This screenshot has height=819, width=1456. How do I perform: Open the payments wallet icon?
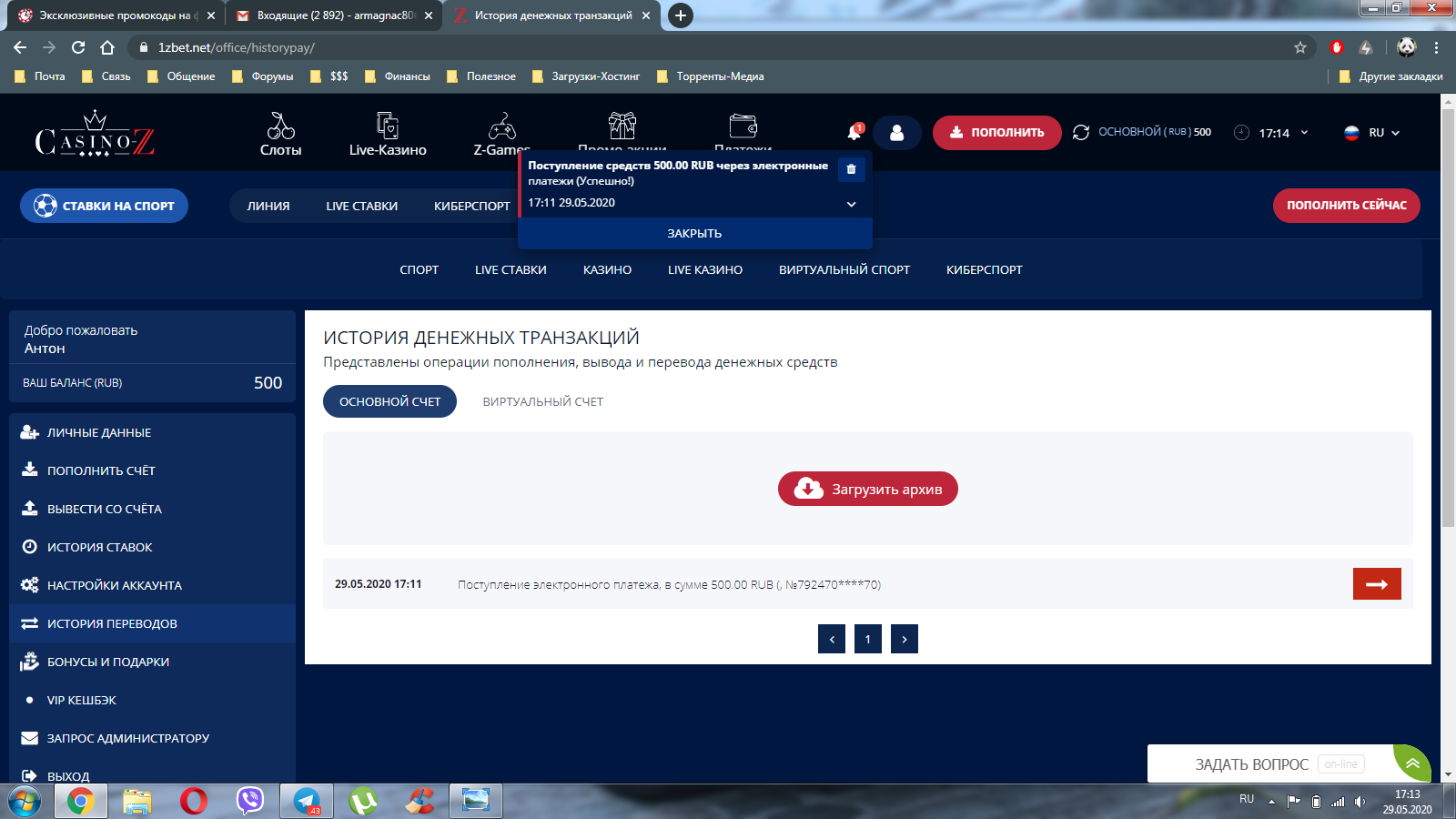[x=743, y=126]
